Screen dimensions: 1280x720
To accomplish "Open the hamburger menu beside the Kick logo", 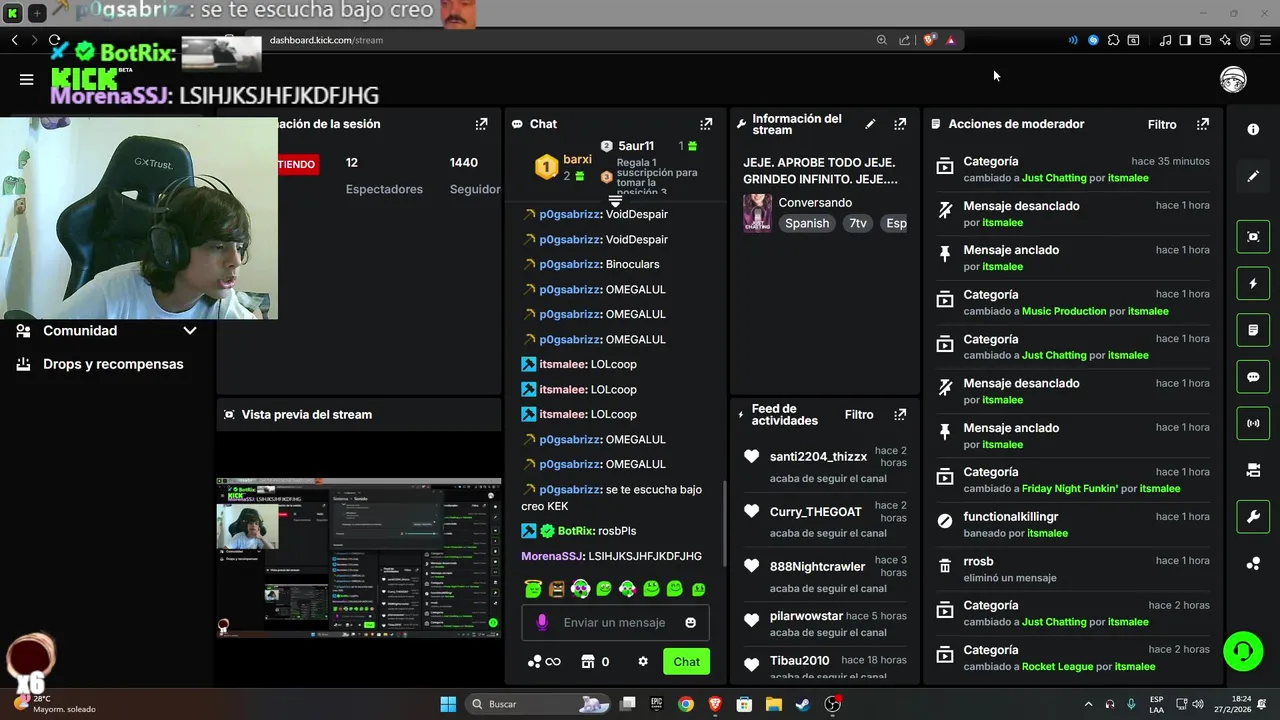I will tap(27, 80).
